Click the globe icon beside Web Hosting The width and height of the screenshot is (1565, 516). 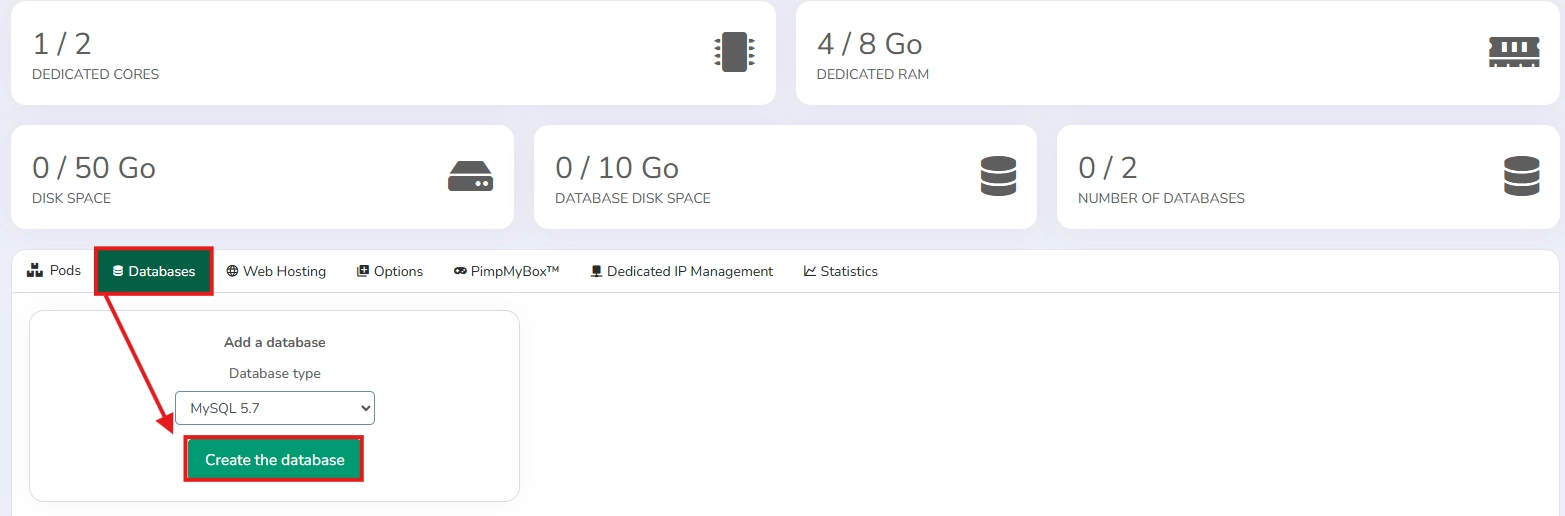click(232, 271)
